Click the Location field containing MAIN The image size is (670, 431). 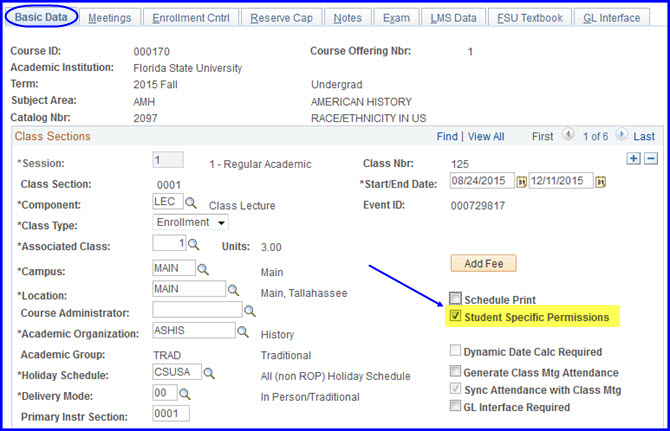pyautogui.click(x=189, y=289)
